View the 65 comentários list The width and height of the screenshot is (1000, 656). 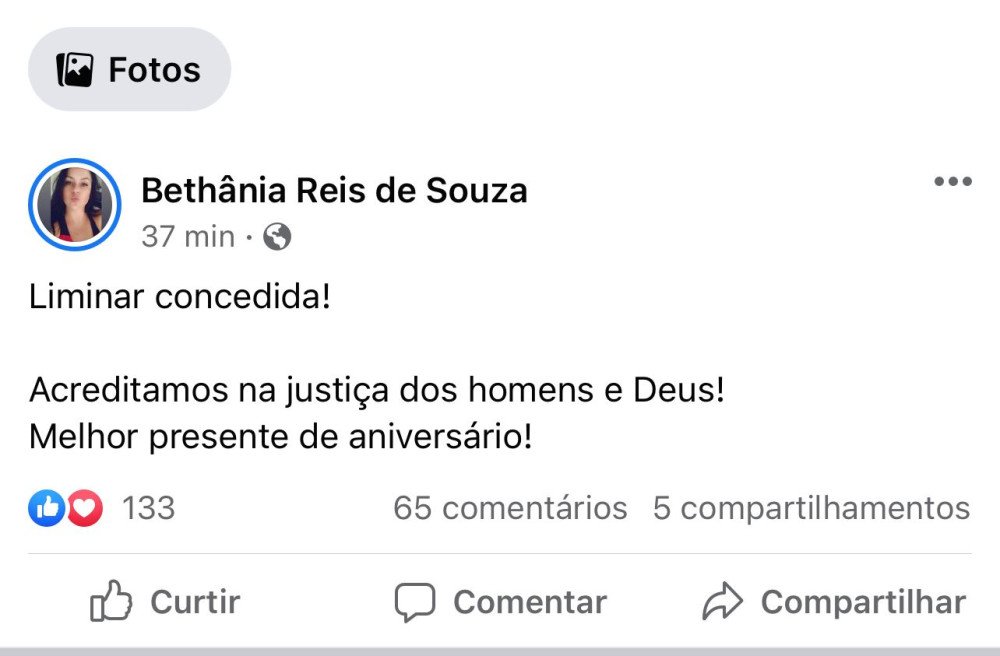pyautogui.click(x=509, y=509)
